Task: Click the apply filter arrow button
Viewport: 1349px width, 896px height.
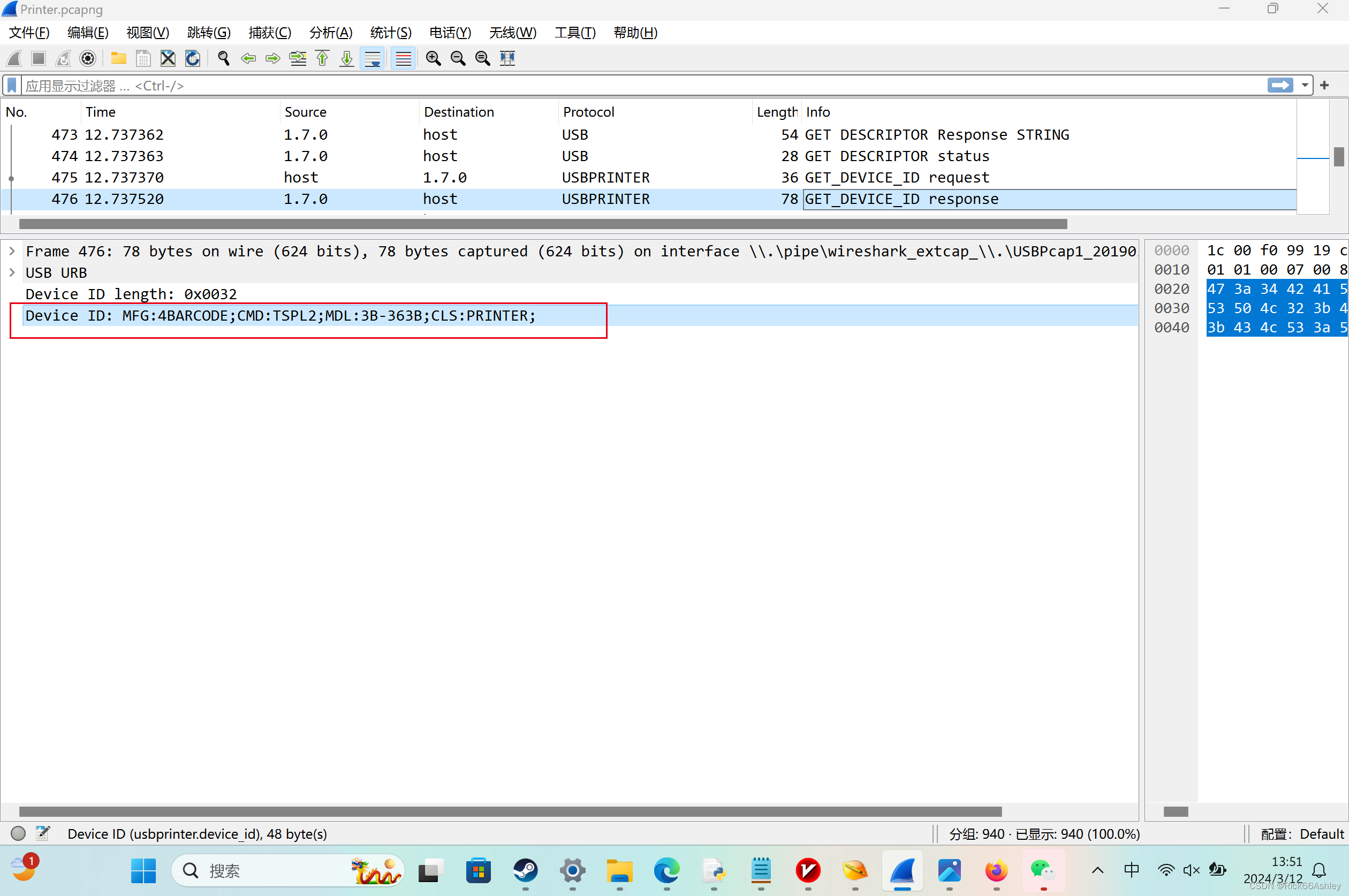Action: (1280, 85)
